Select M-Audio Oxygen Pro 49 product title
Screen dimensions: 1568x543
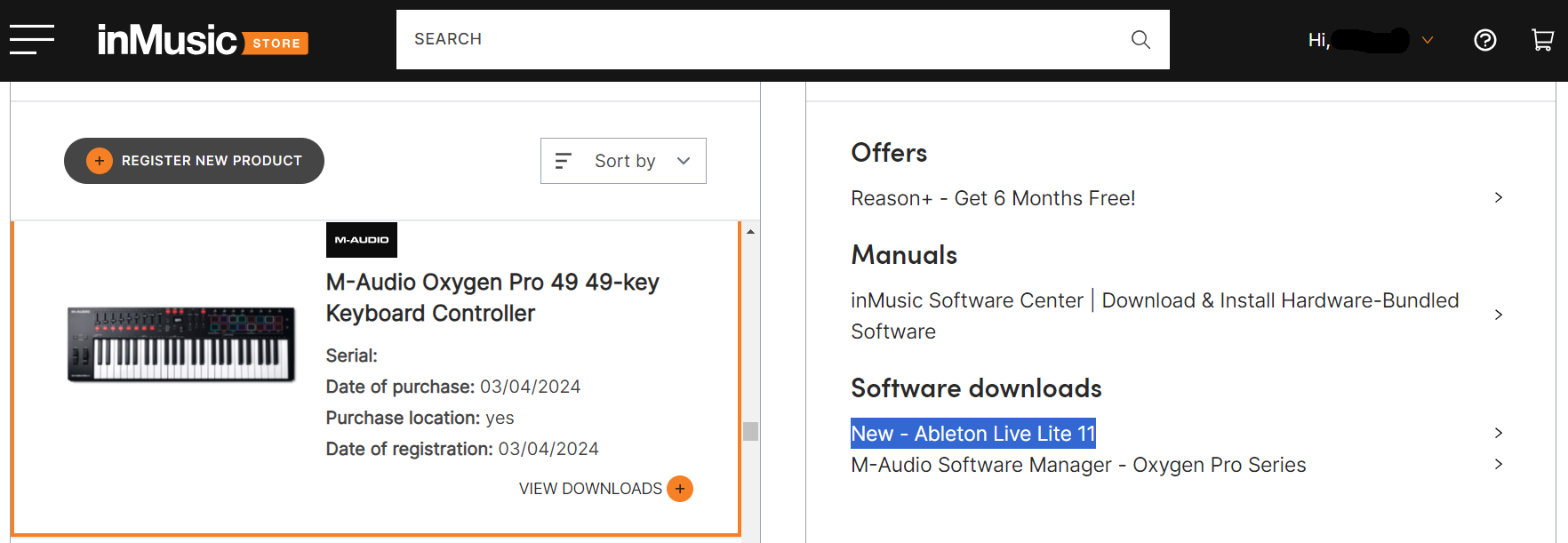492,298
